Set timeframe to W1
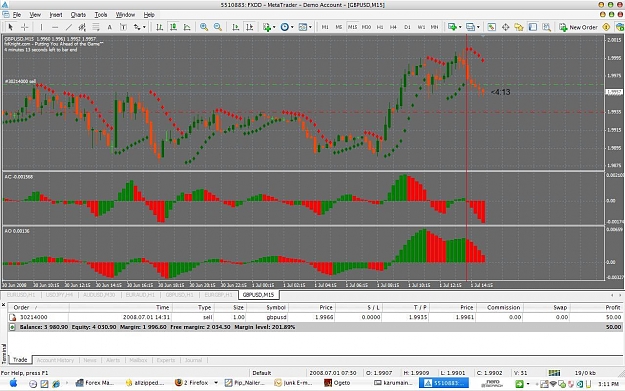 click(421, 27)
